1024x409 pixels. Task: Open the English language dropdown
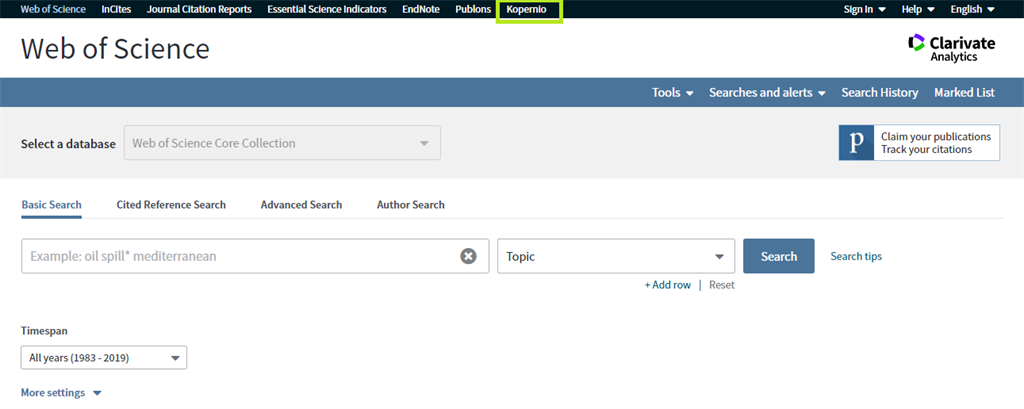coord(972,9)
